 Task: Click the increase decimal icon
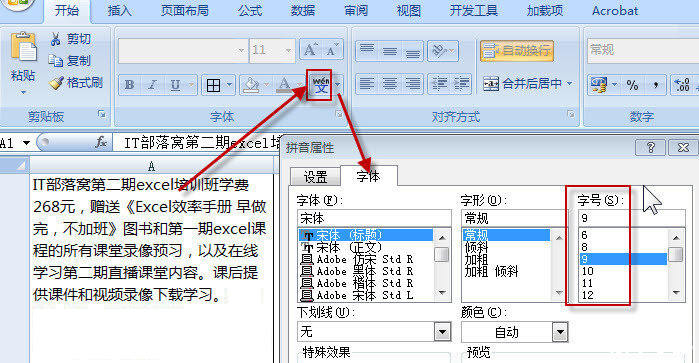click(682, 84)
